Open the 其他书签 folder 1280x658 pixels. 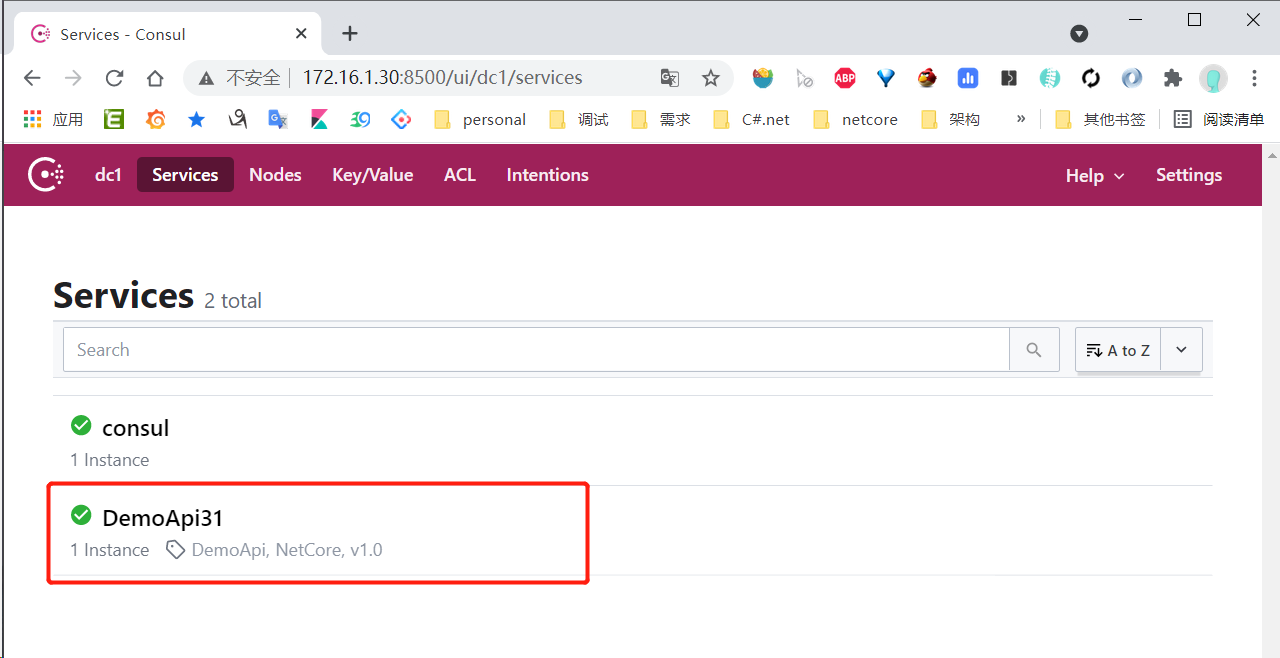[1100, 119]
